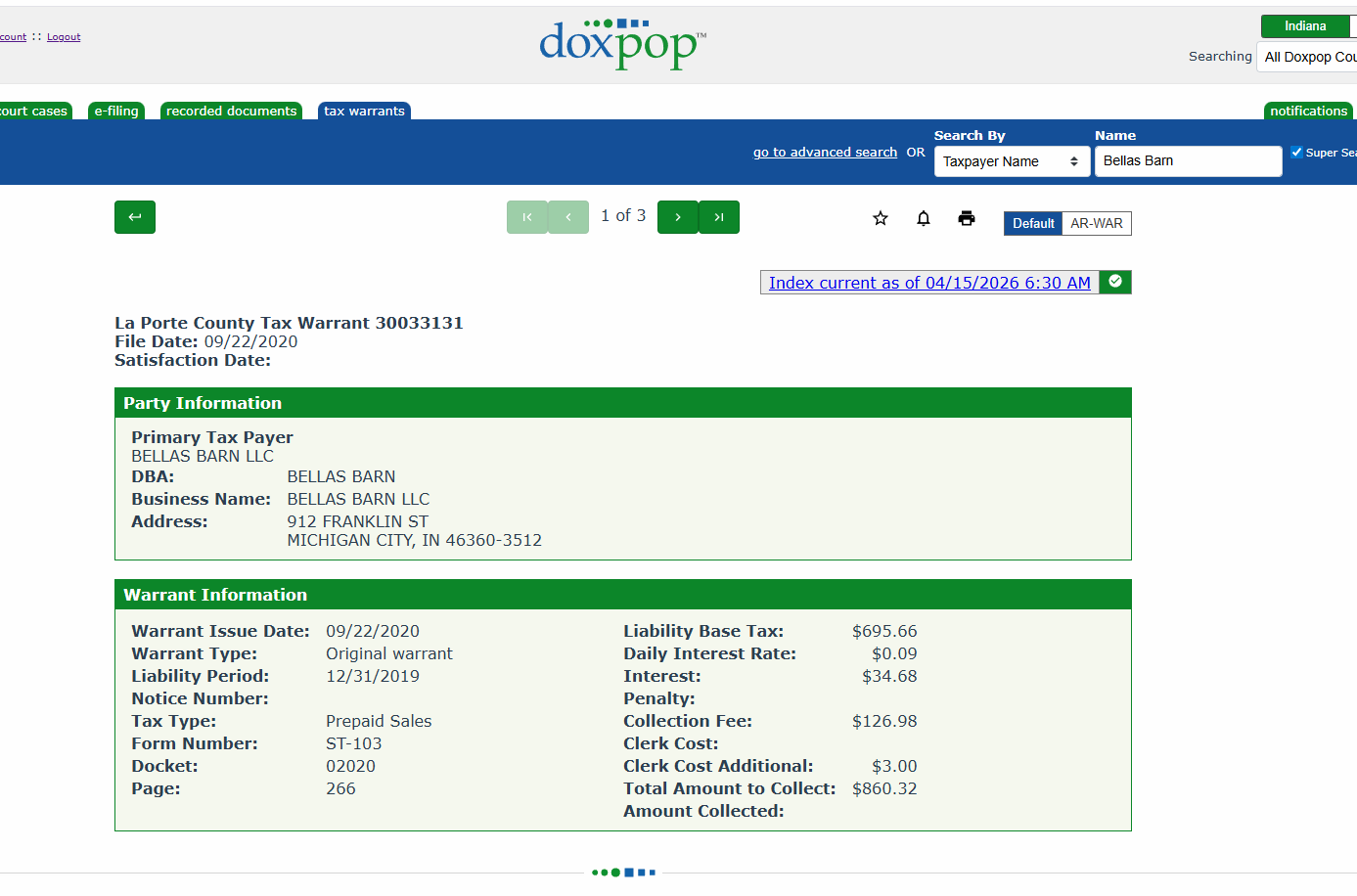Click the File Date 09/22/2020 text
The image size is (1357, 896).
pyautogui.click(x=205, y=341)
